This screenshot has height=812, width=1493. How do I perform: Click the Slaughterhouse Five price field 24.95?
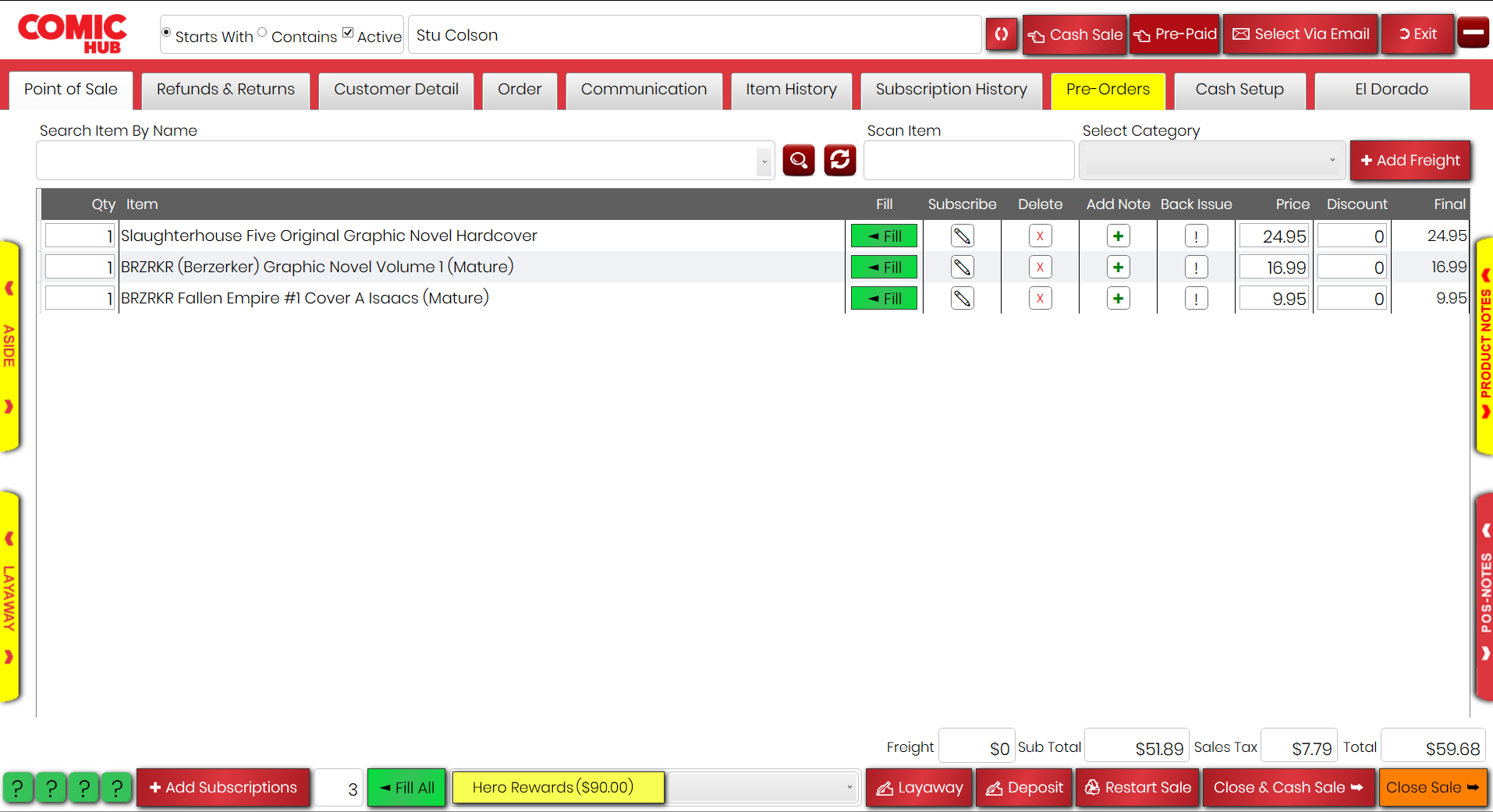[1274, 236]
